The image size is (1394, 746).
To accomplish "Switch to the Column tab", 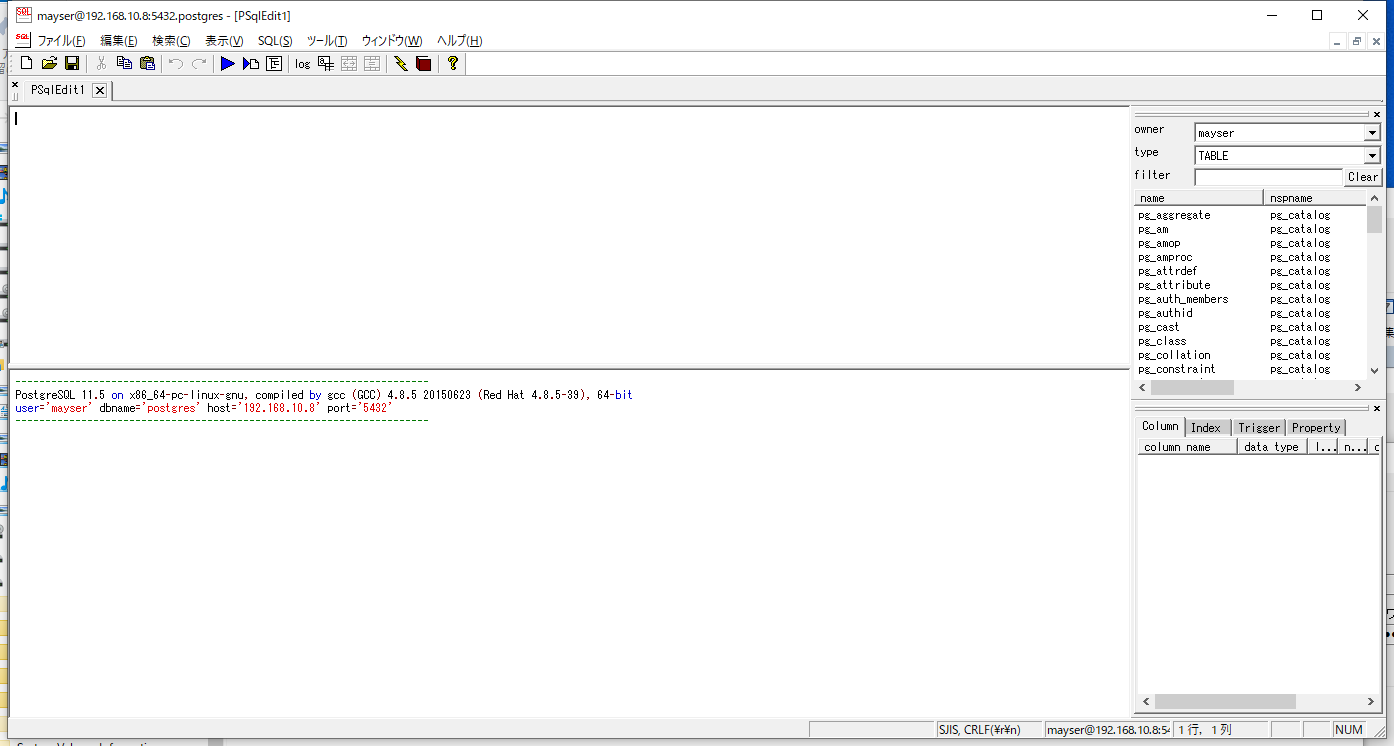I will point(1160,426).
